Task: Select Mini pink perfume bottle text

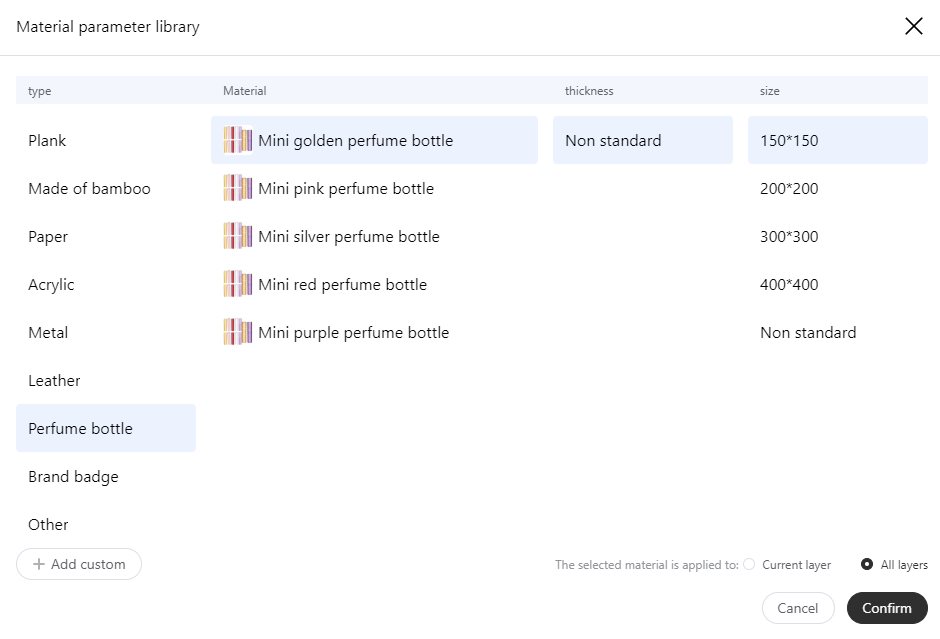Action: click(x=346, y=189)
